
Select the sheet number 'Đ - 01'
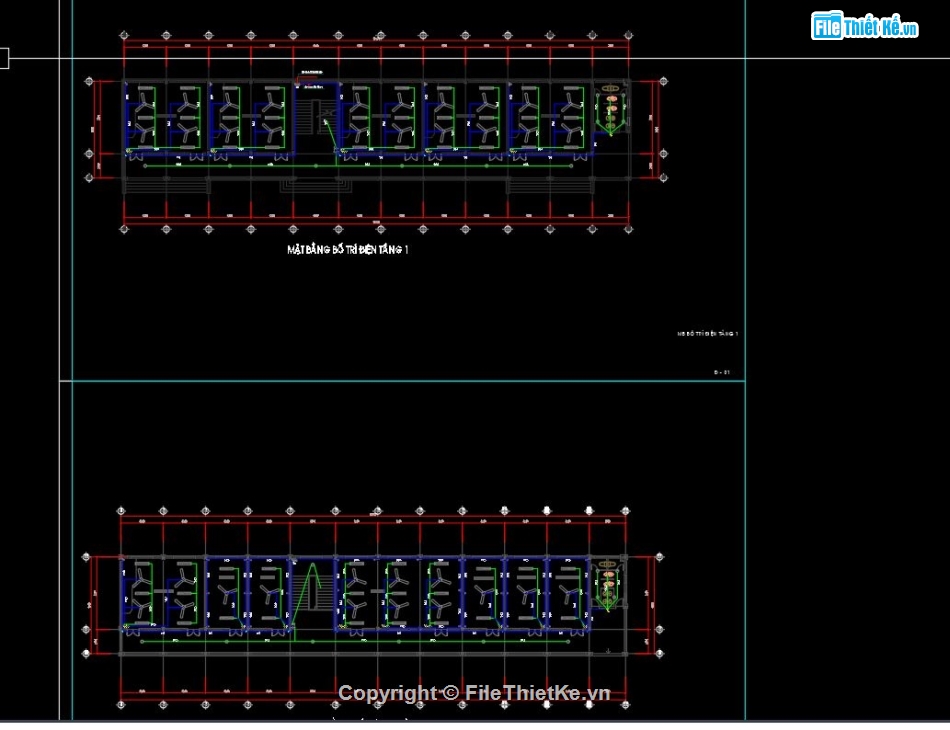tap(722, 373)
